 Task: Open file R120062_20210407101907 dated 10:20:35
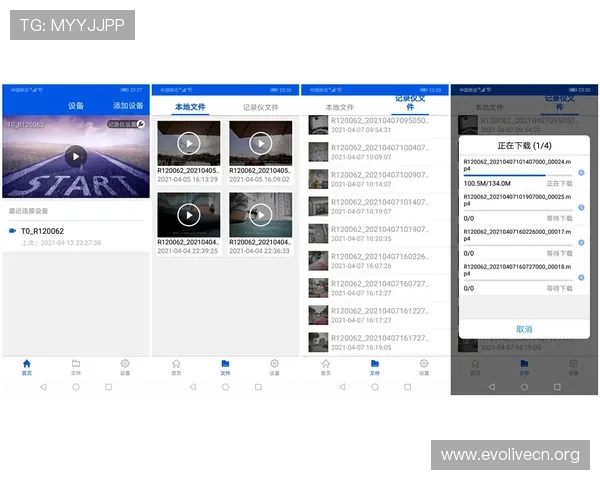[375, 233]
